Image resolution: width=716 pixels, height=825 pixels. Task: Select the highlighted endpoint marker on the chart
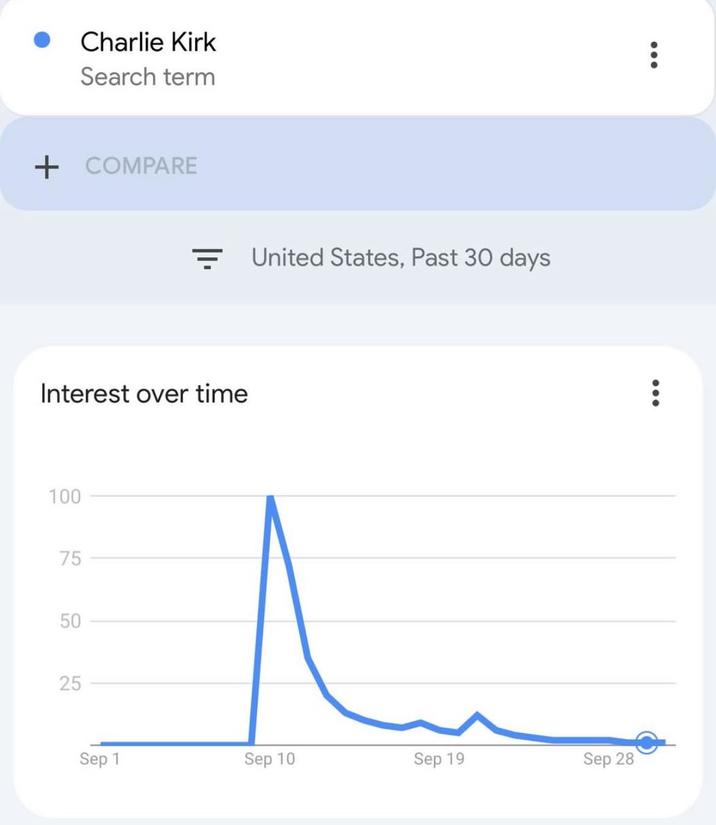coord(647,742)
